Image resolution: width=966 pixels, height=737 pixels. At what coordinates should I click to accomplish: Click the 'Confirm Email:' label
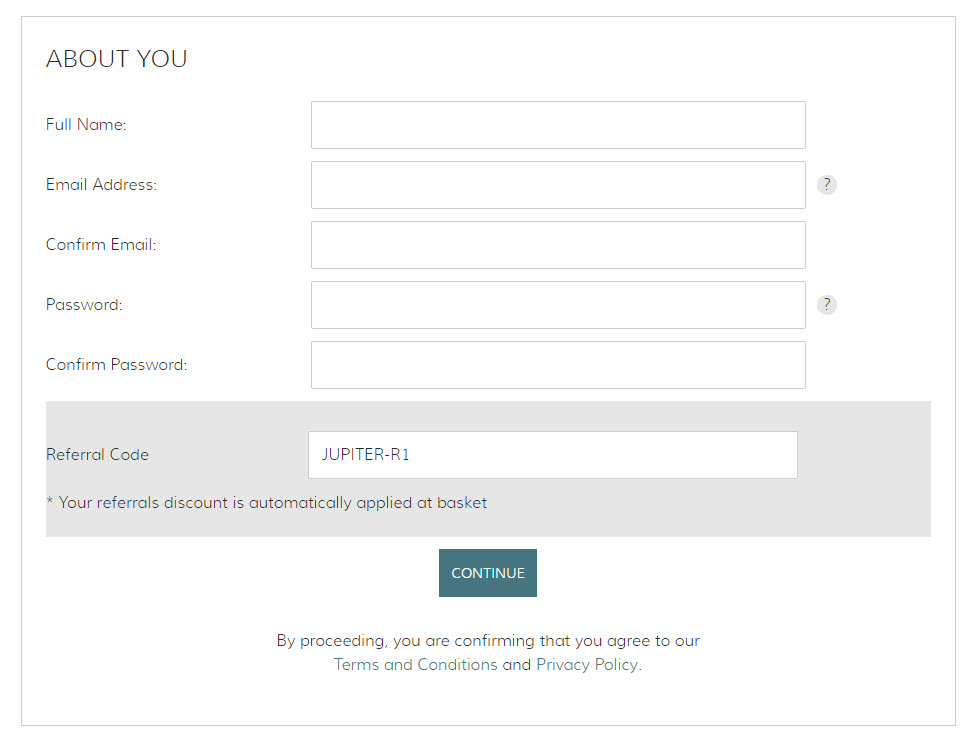(101, 245)
